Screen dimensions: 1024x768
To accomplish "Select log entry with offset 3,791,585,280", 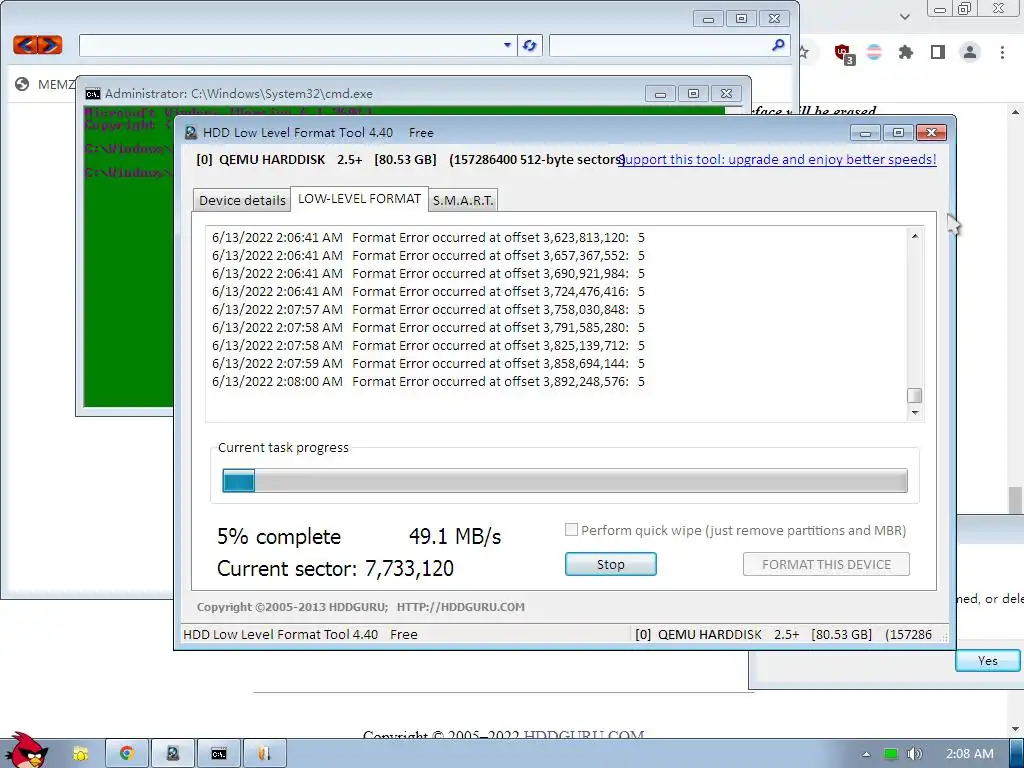I will tap(428, 327).
